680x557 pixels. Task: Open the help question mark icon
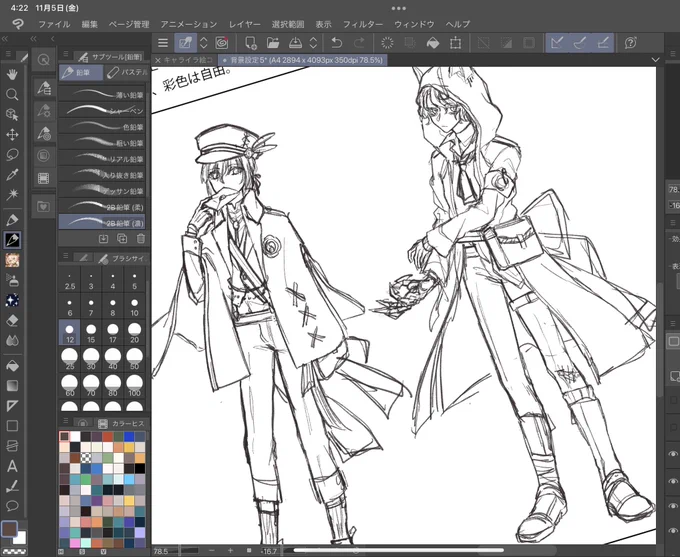pyautogui.click(x=631, y=43)
